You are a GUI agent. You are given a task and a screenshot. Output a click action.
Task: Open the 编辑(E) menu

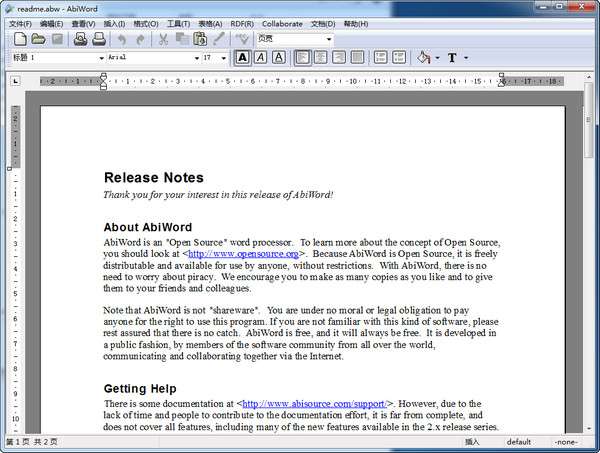coord(51,24)
